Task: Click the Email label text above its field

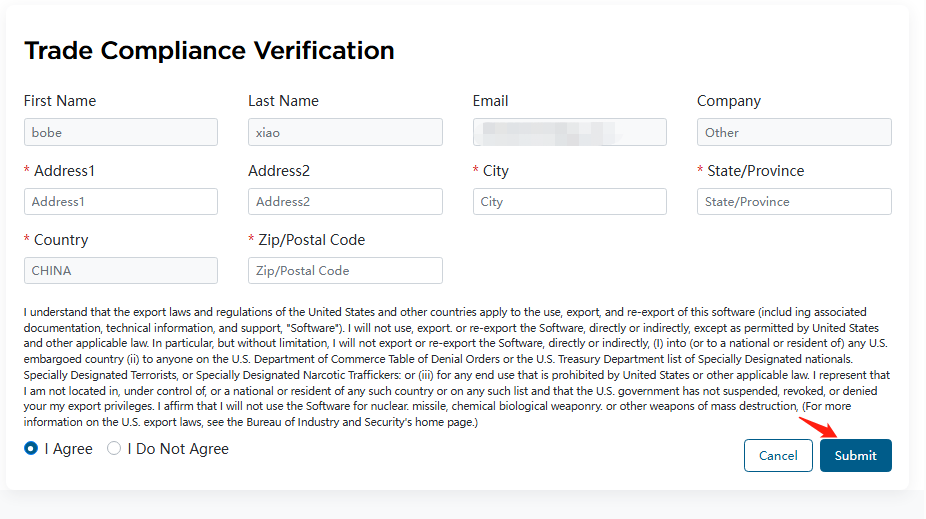Action: pos(490,101)
